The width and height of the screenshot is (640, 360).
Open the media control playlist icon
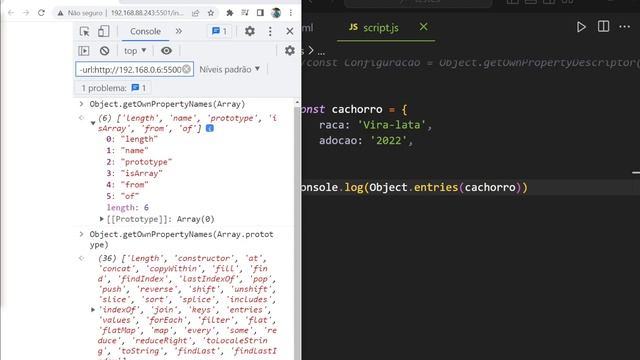(245, 13)
